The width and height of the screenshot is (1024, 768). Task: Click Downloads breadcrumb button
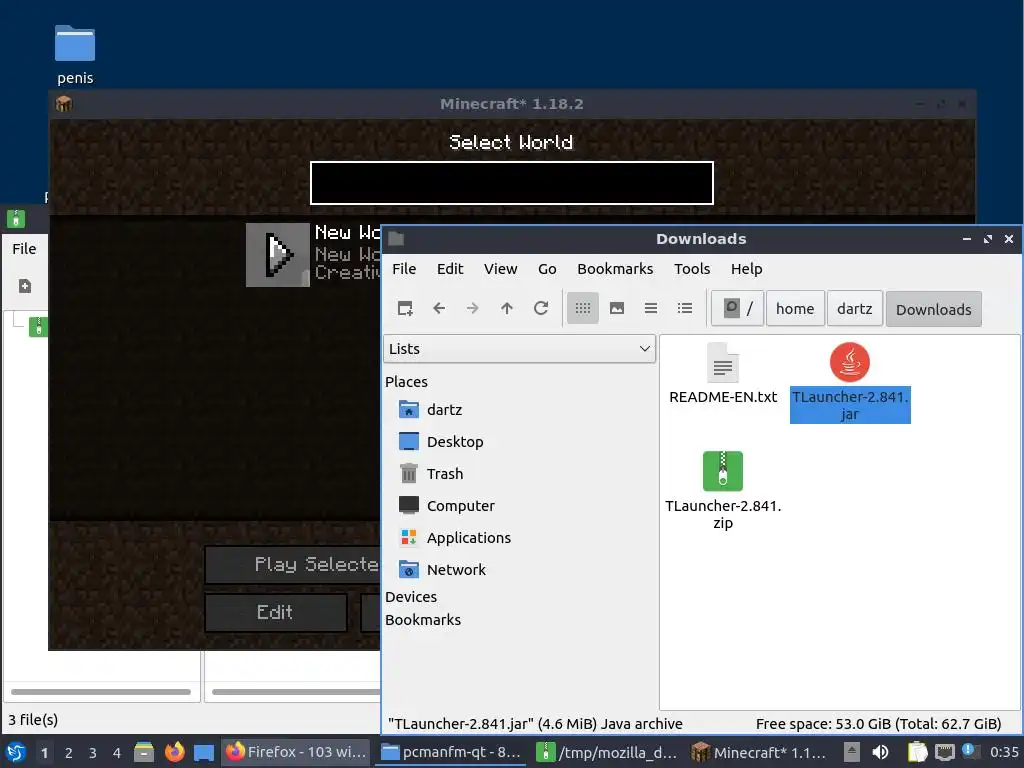point(933,309)
